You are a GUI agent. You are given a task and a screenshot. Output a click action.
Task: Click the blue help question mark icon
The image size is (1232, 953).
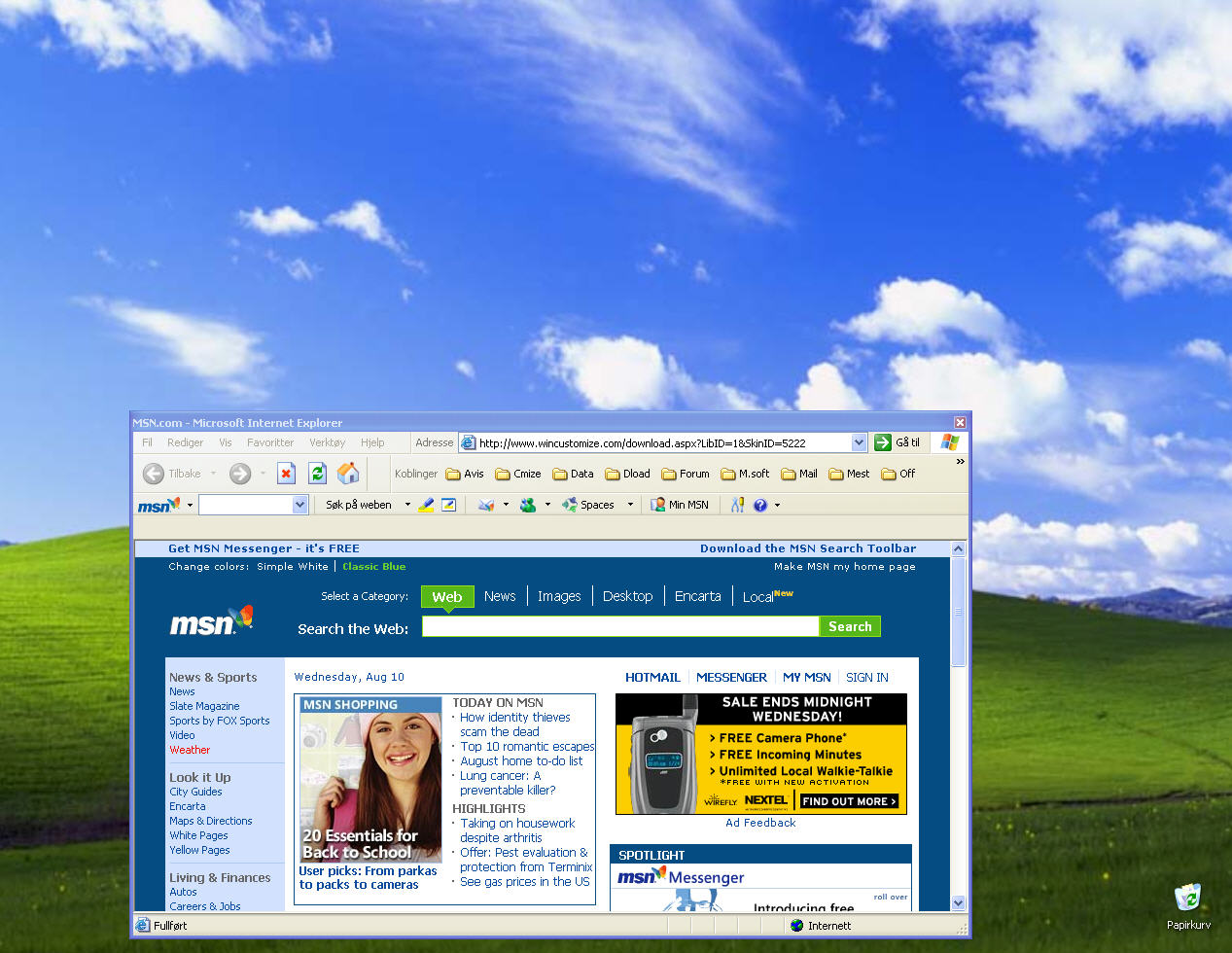point(760,505)
